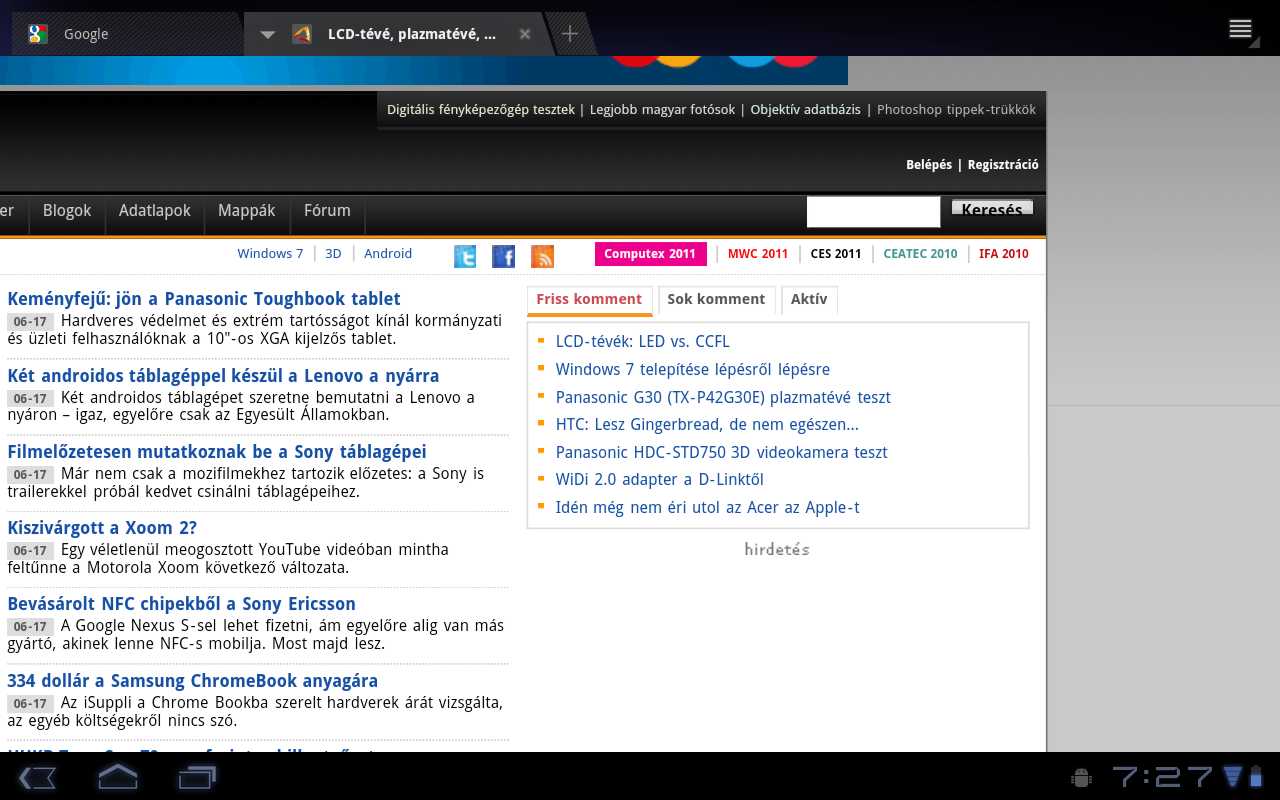Open the browser menu icon

click(1240, 29)
